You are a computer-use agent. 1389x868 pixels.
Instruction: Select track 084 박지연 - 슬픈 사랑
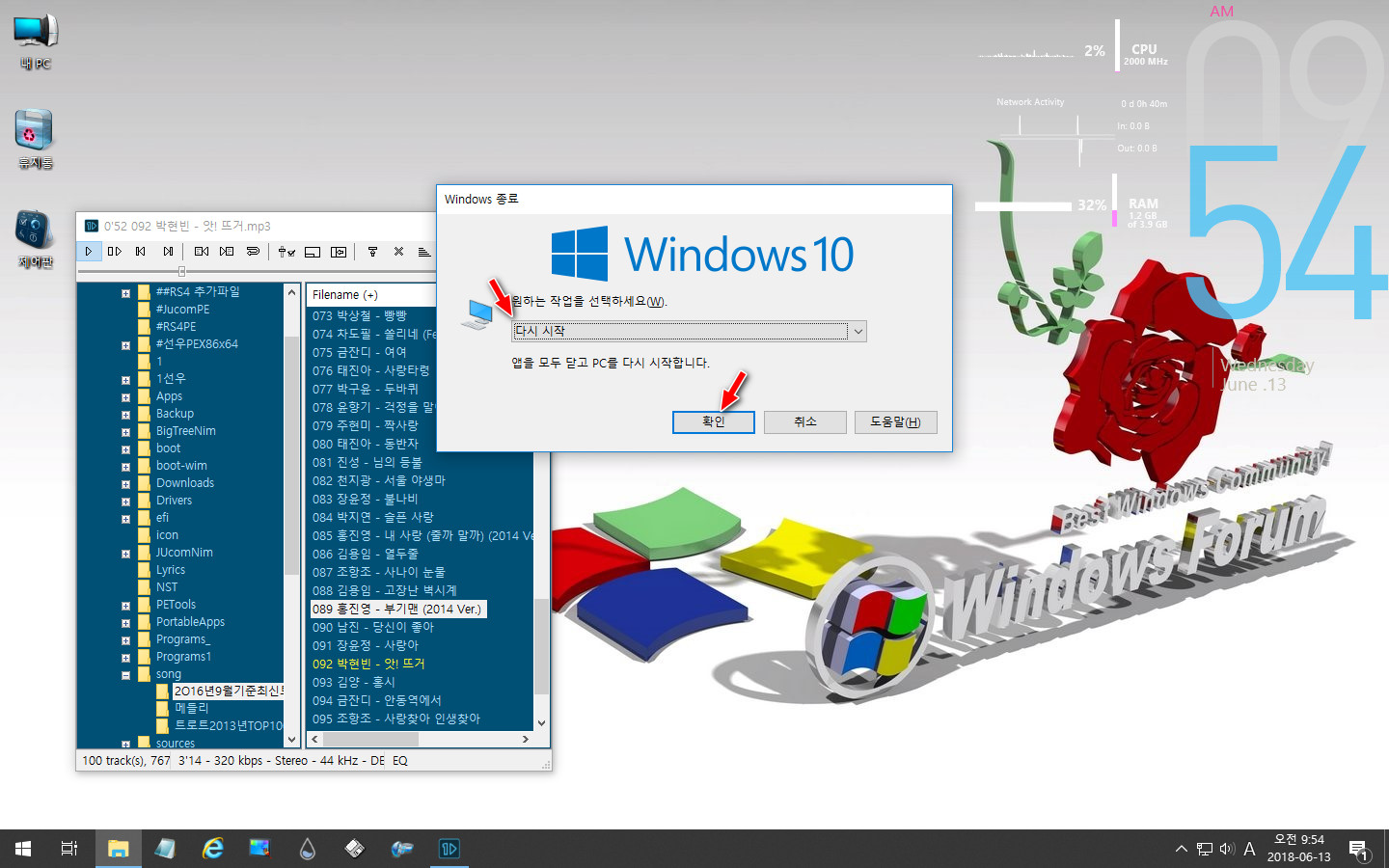373,517
